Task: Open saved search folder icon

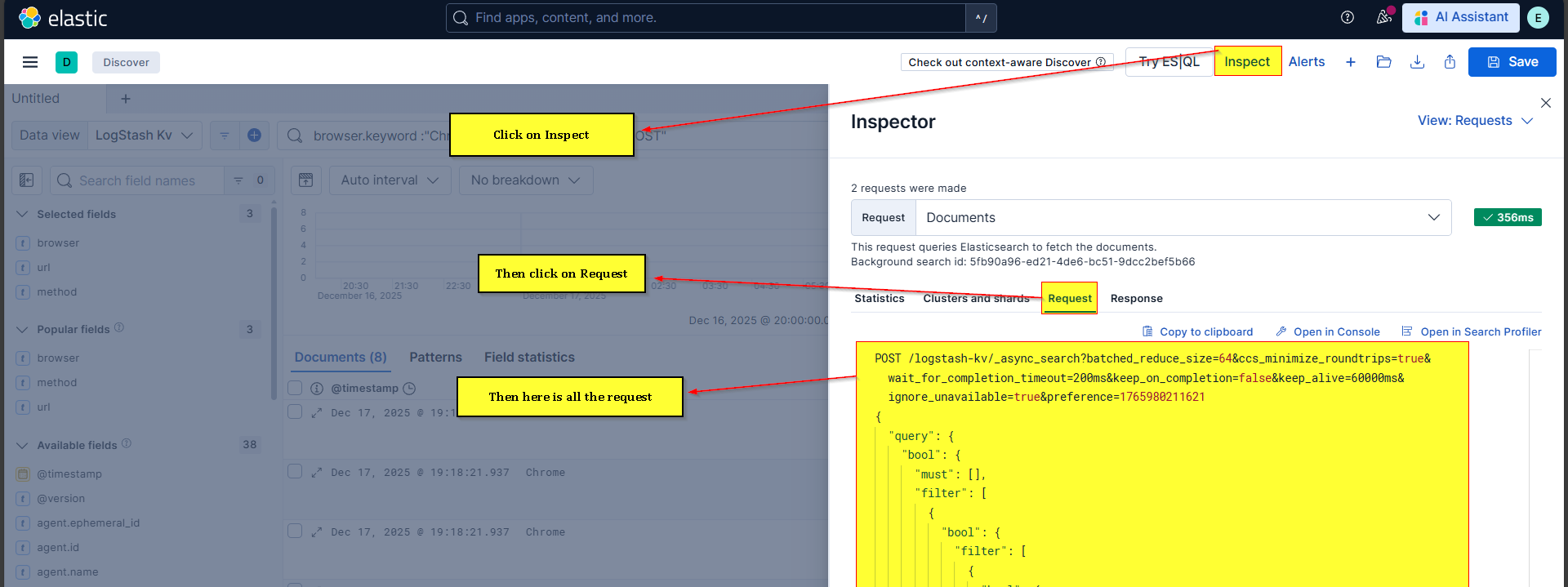Action: (x=1383, y=62)
